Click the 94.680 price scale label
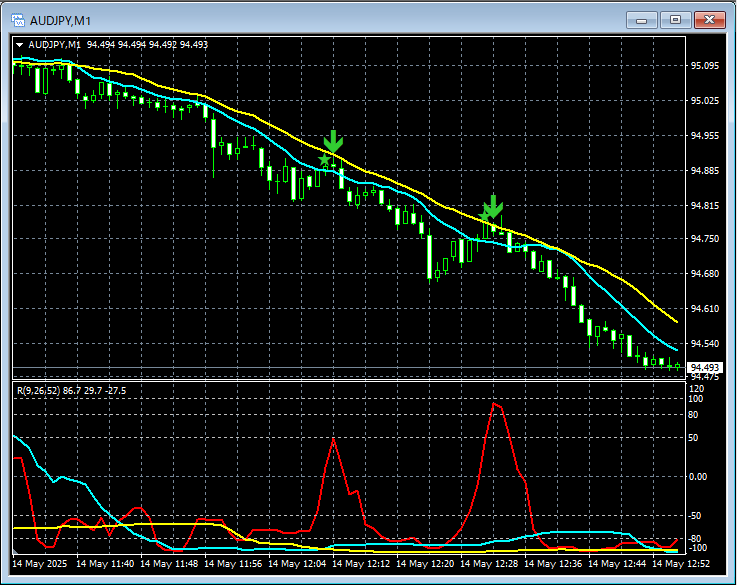The image size is (738, 585). [705, 273]
